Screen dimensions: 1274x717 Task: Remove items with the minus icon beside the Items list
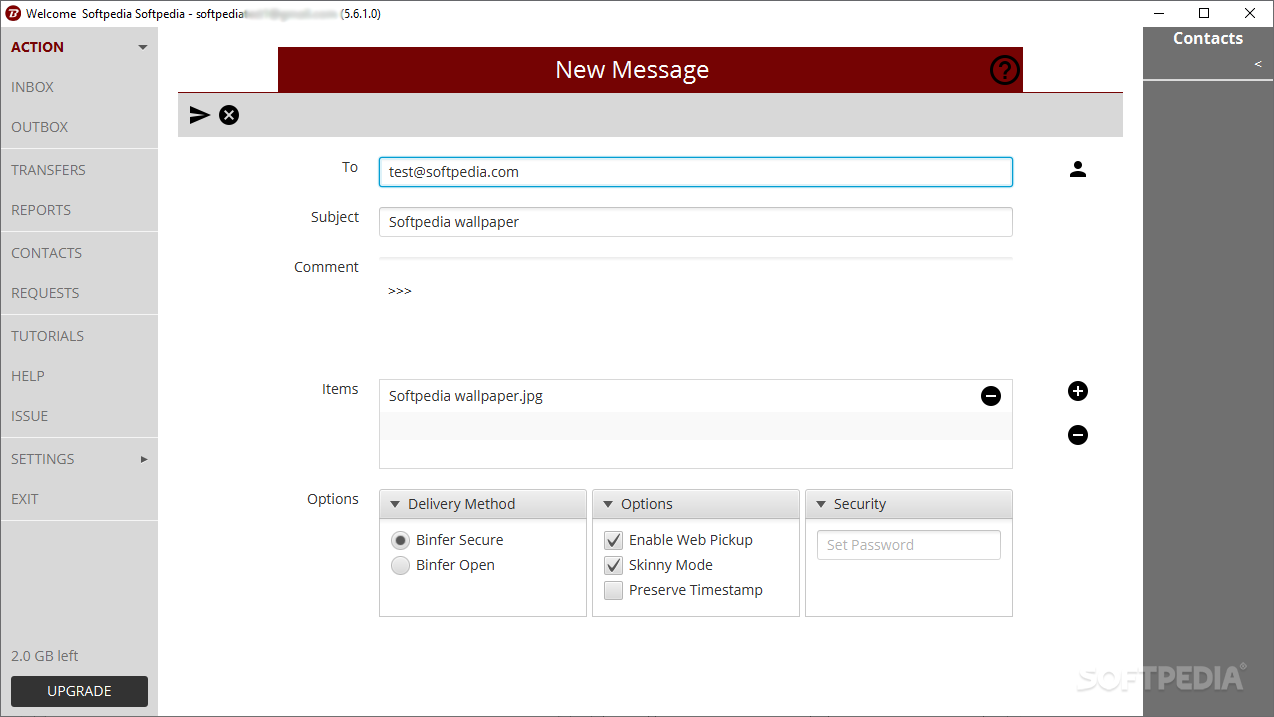(x=1077, y=435)
